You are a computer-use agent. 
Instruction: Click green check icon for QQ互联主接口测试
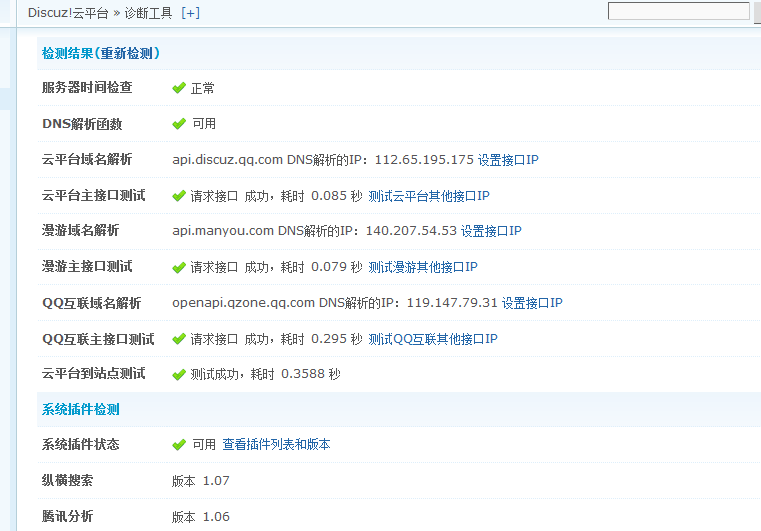click(x=179, y=339)
